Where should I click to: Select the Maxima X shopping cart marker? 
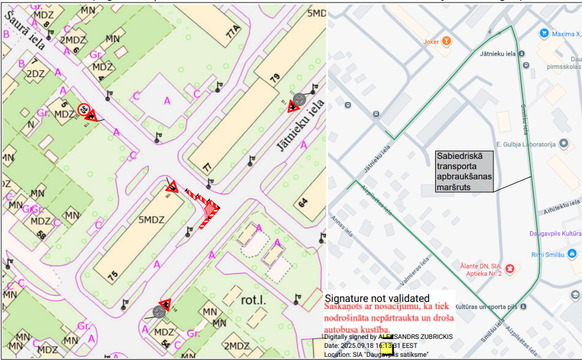pyautogui.click(x=544, y=33)
